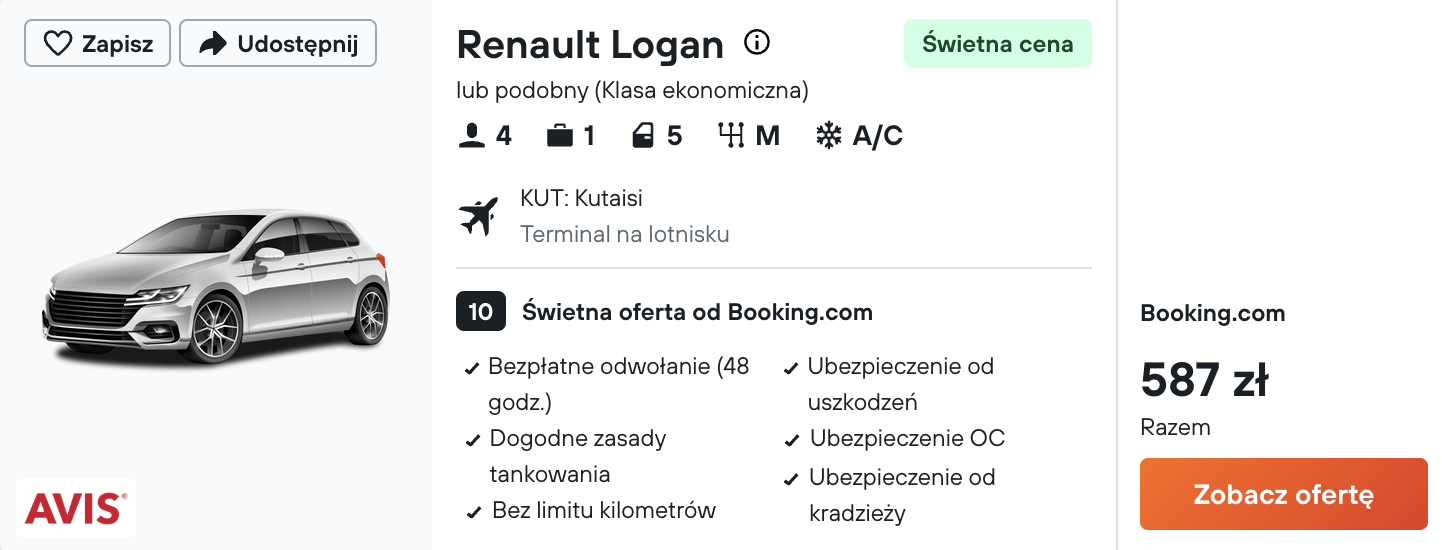Open the info icon beside Renault Logan
This screenshot has width=1442, height=550.
758,43
